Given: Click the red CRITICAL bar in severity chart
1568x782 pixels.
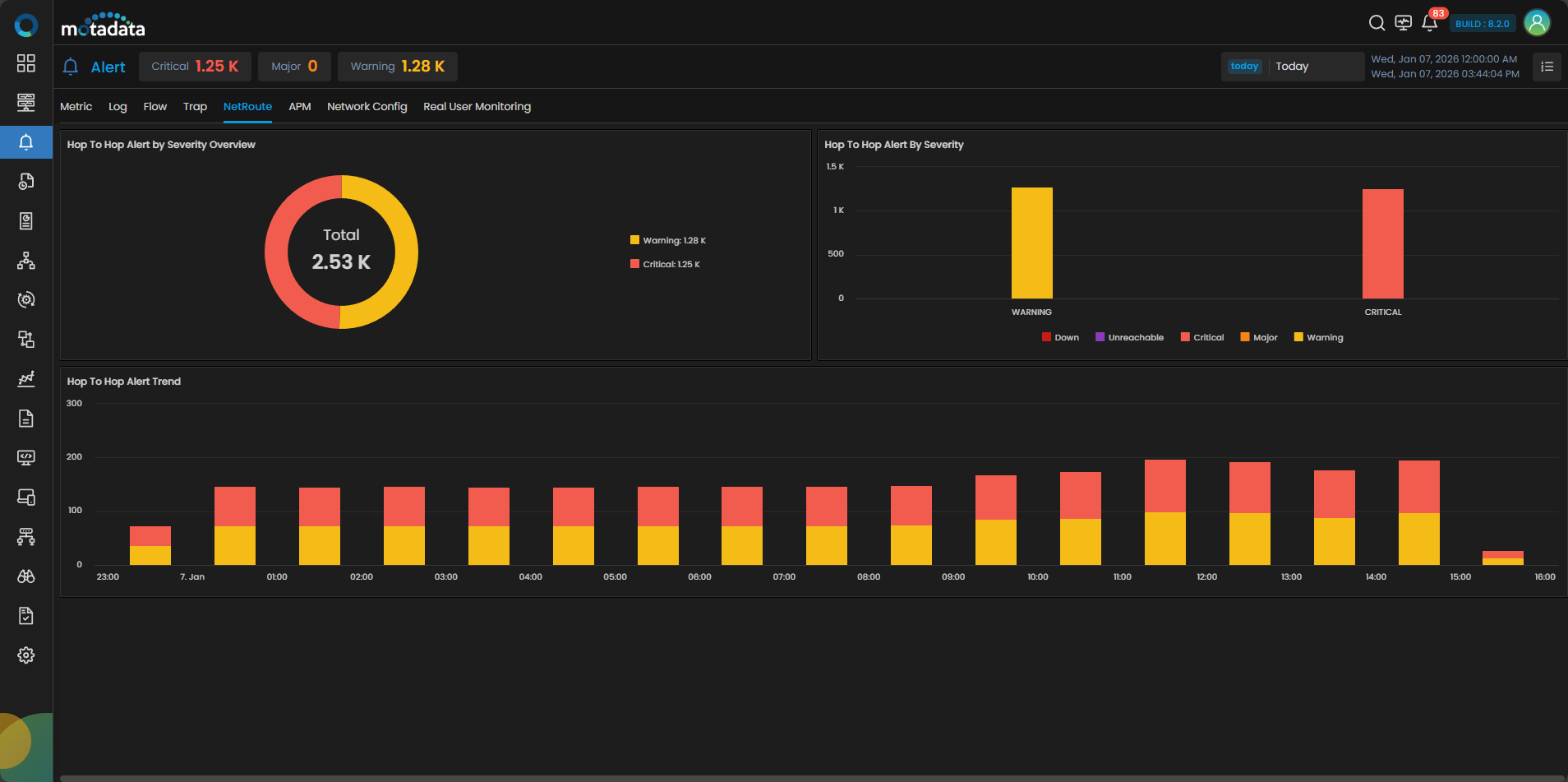Looking at the screenshot, I should 1382,244.
